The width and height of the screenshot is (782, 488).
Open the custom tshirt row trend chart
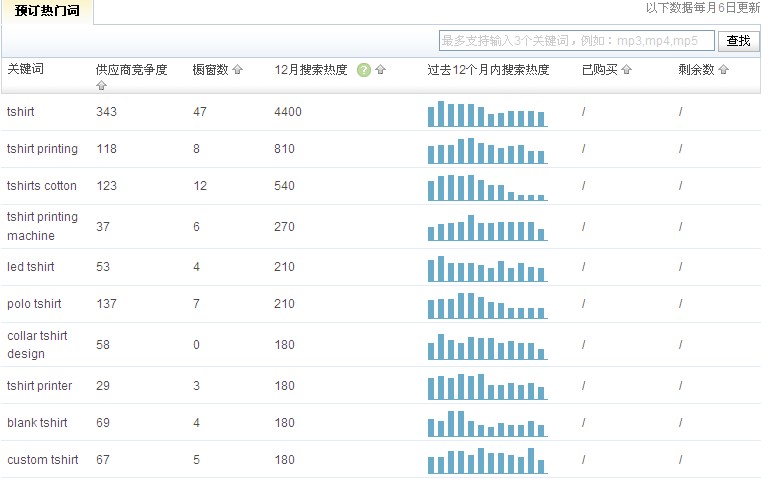488,461
